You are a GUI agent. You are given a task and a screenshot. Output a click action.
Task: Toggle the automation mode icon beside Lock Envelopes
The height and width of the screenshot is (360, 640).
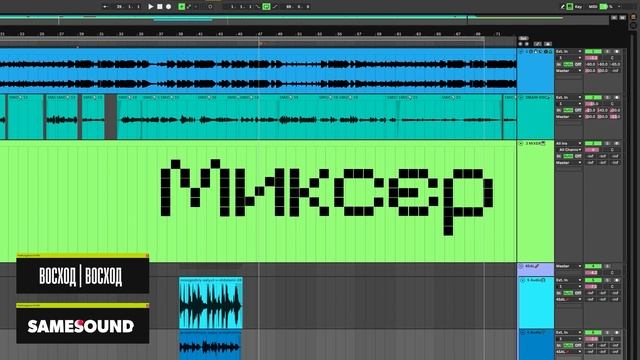coord(548,44)
